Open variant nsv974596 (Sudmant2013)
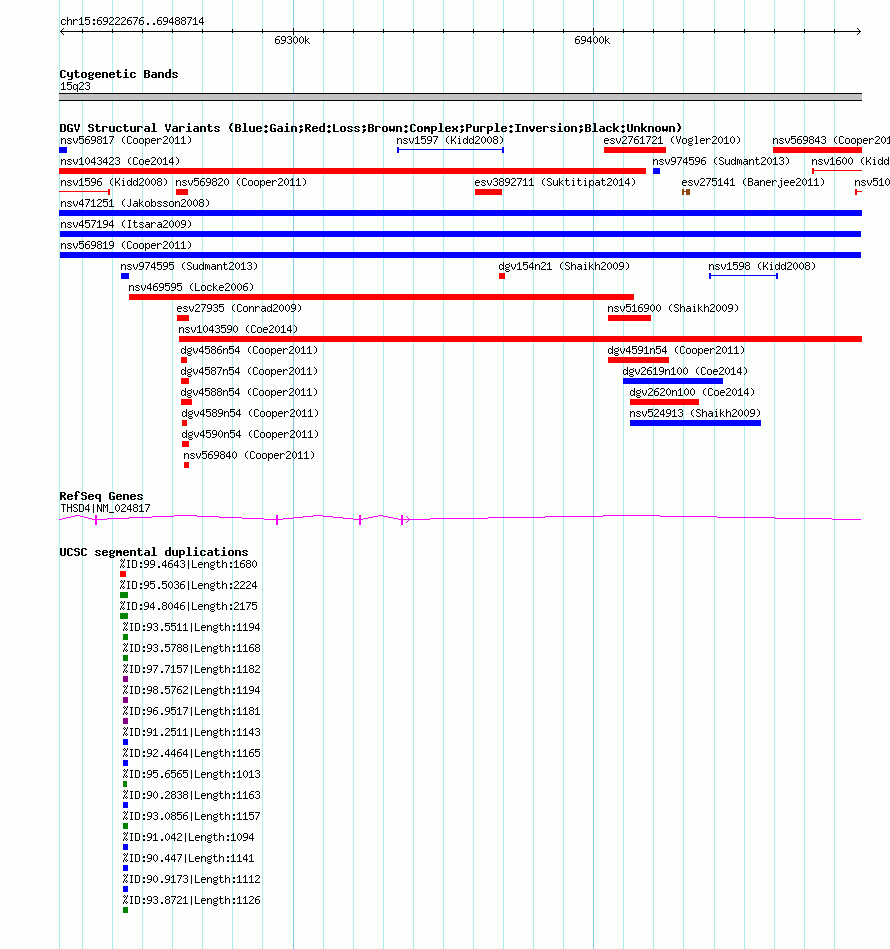The image size is (890, 949). pyautogui.click(x=721, y=162)
